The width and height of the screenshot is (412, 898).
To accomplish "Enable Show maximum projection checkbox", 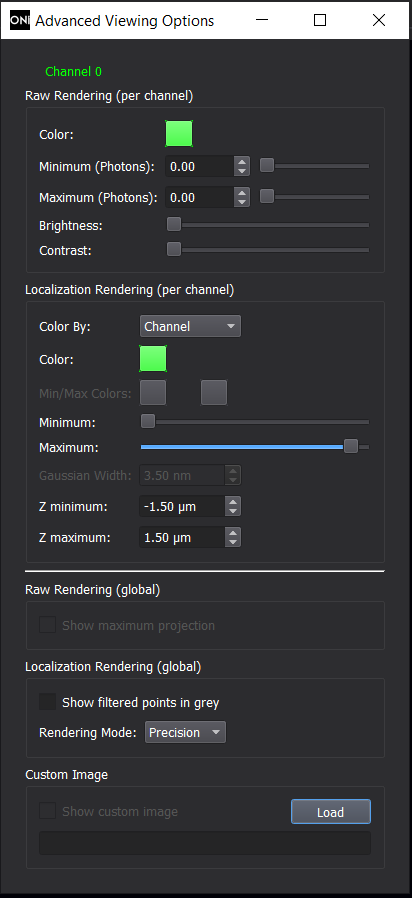I will [x=48, y=625].
